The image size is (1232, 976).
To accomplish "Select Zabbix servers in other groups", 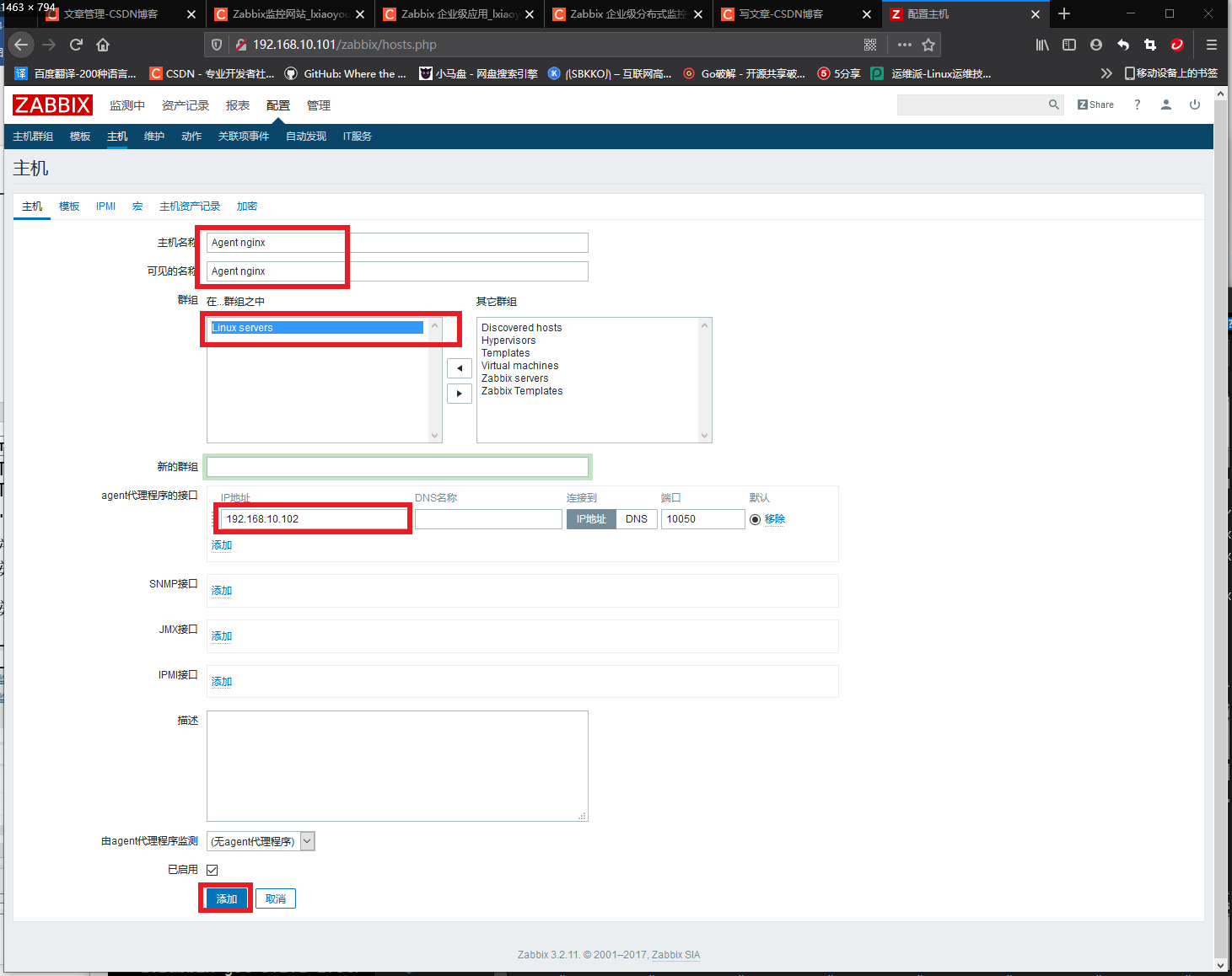I will 514,378.
